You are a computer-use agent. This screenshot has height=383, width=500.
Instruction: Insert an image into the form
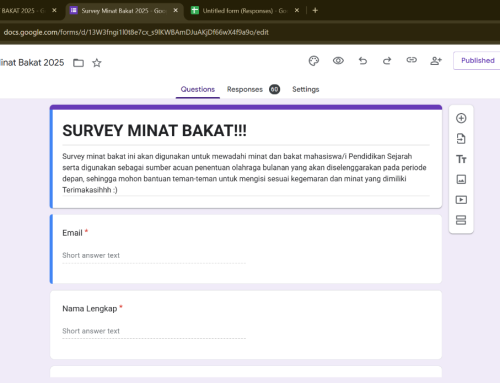pyautogui.click(x=461, y=179)
